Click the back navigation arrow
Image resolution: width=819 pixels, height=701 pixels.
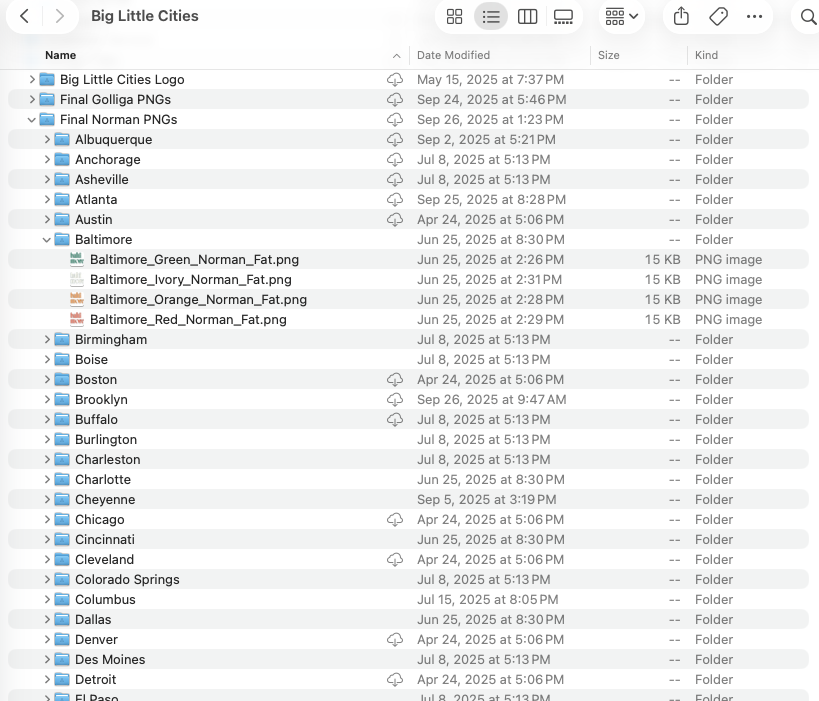24,16
